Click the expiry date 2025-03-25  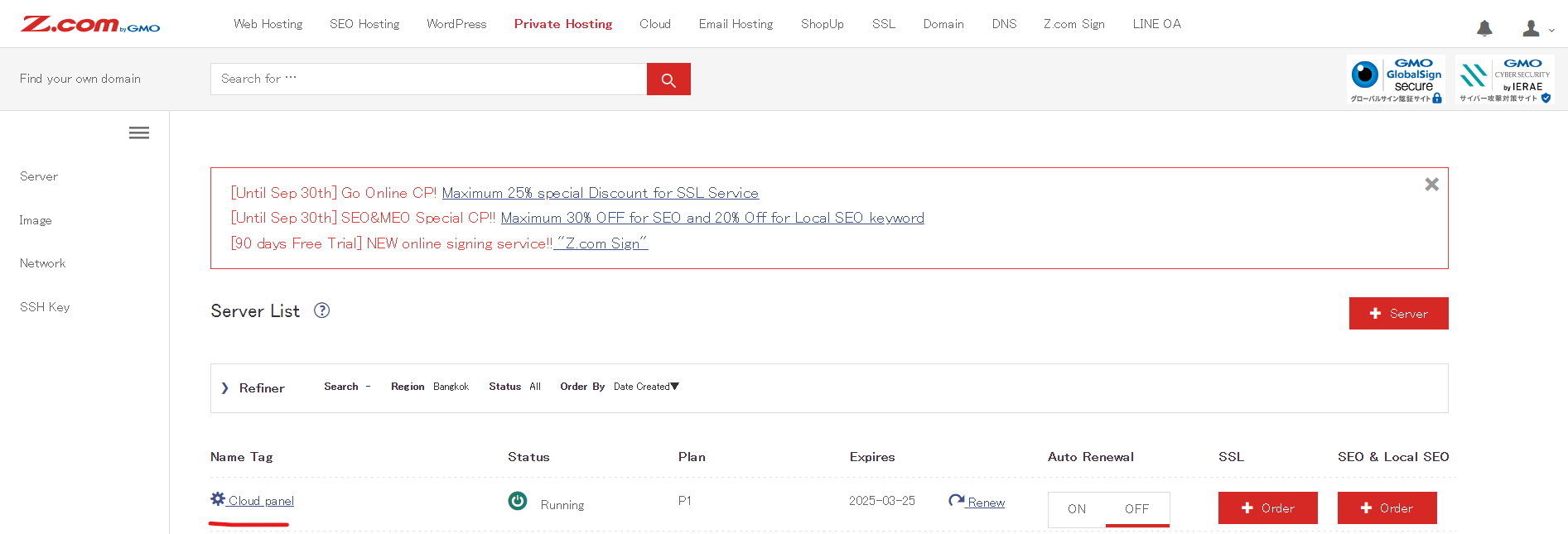point(882,501)
